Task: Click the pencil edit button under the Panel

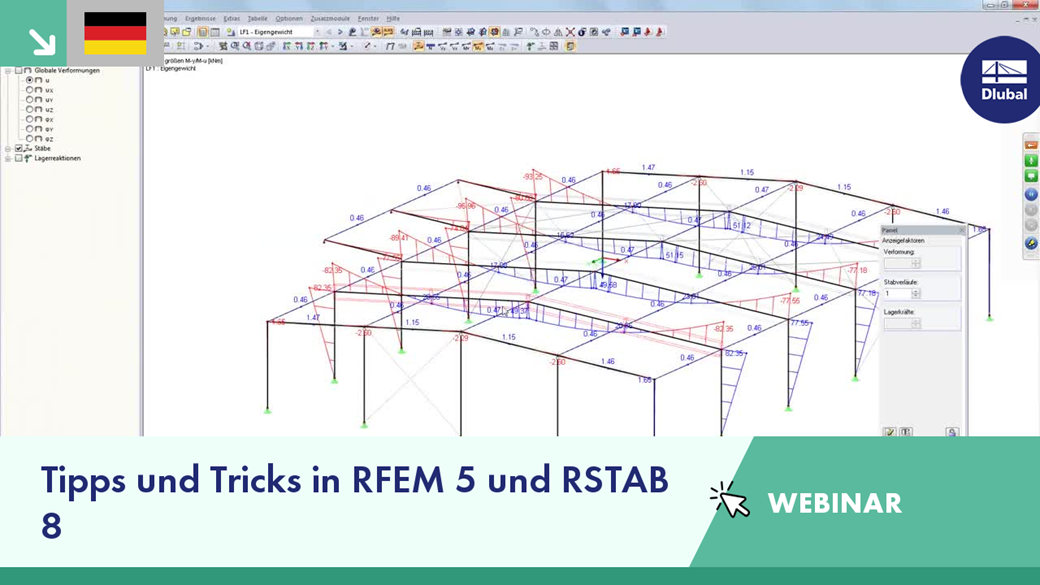Action: click(x=889, y=432)
